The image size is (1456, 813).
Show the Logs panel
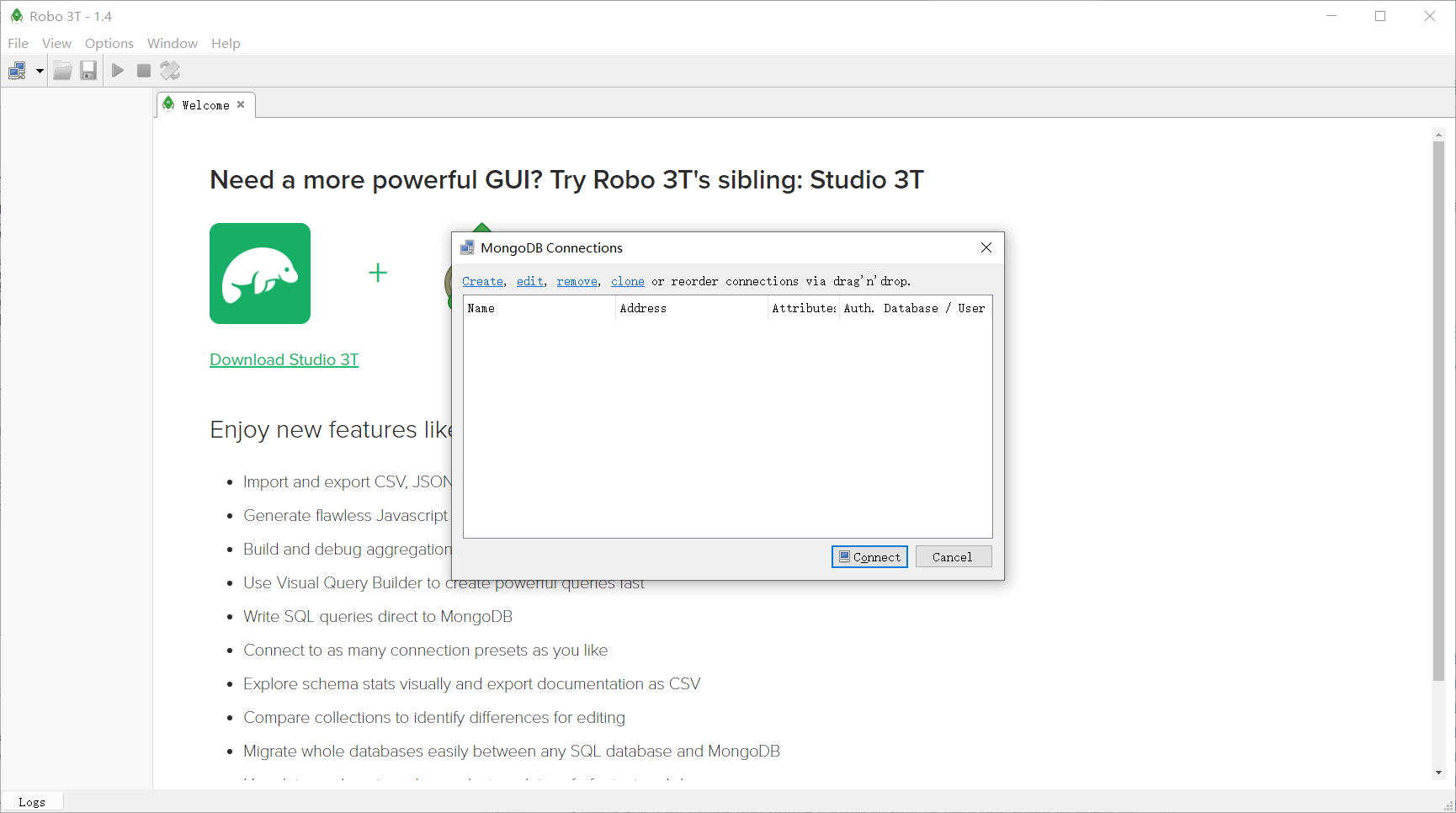click(x=32, y=801)
